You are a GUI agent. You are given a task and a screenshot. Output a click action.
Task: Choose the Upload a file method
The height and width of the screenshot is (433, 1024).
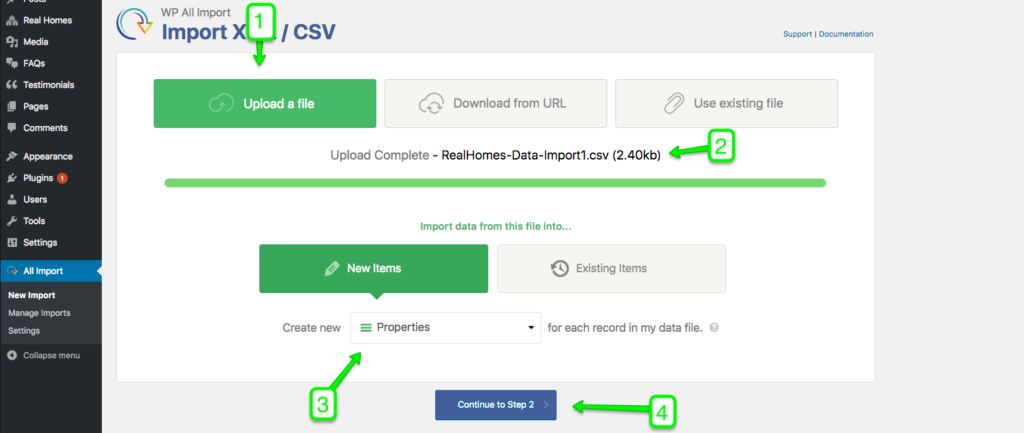(x=264, y=103)
